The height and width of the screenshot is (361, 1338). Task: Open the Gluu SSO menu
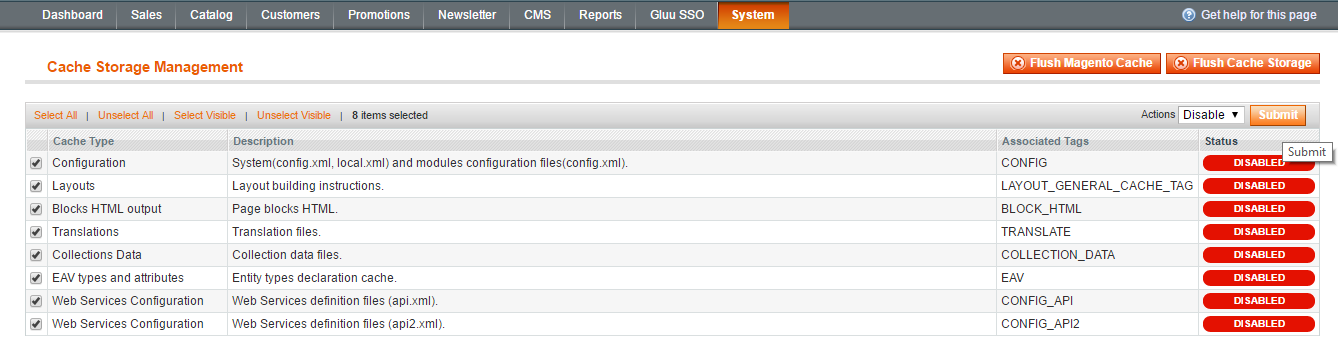676,15
